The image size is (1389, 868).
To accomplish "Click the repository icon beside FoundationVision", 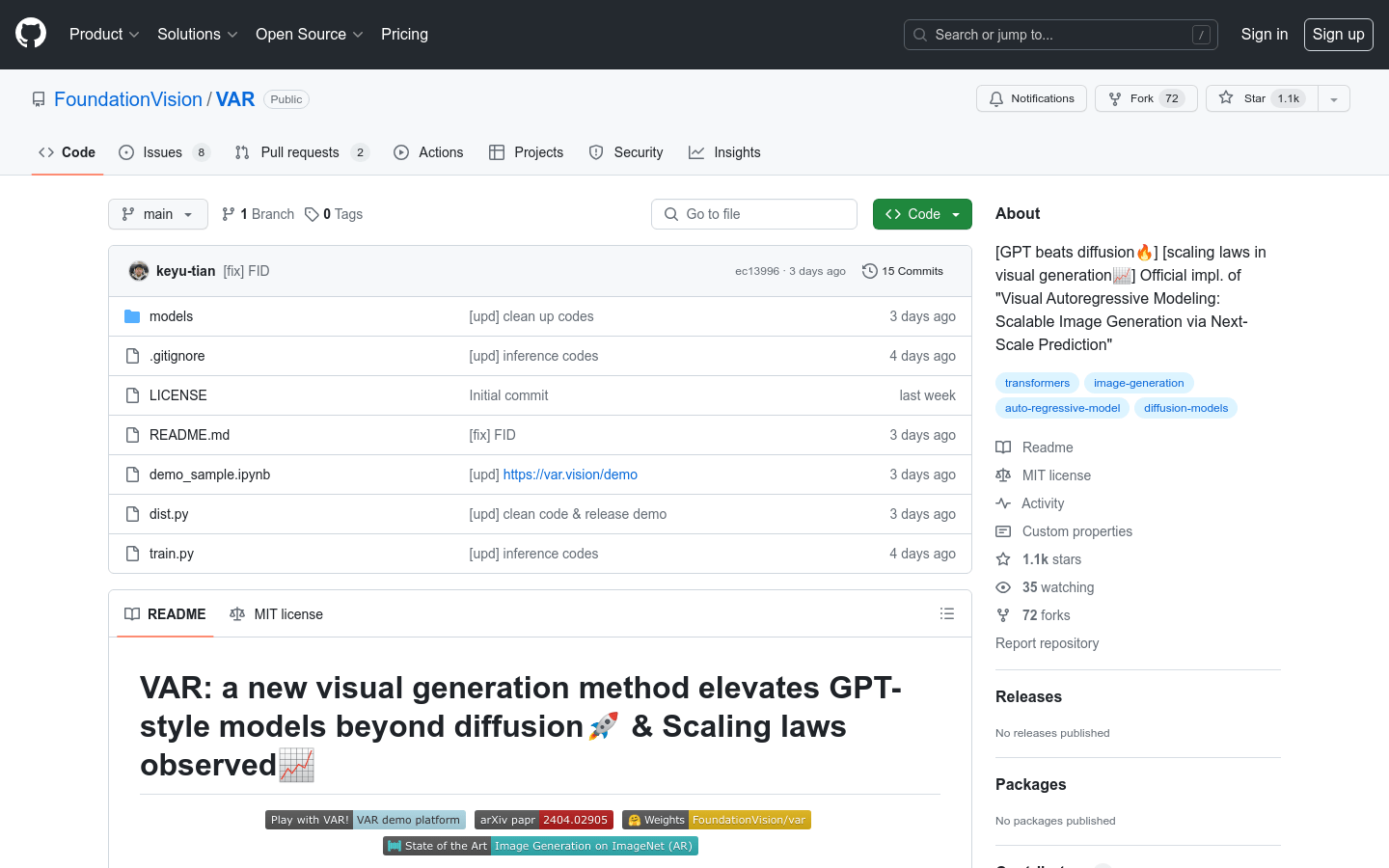I will (39, 99).
